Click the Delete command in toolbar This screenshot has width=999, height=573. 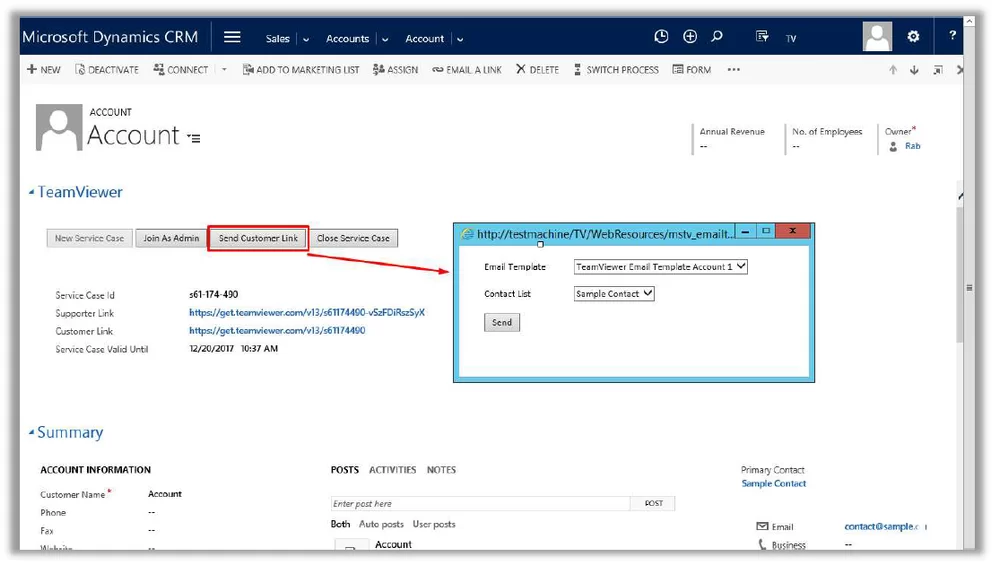(538, 70)
